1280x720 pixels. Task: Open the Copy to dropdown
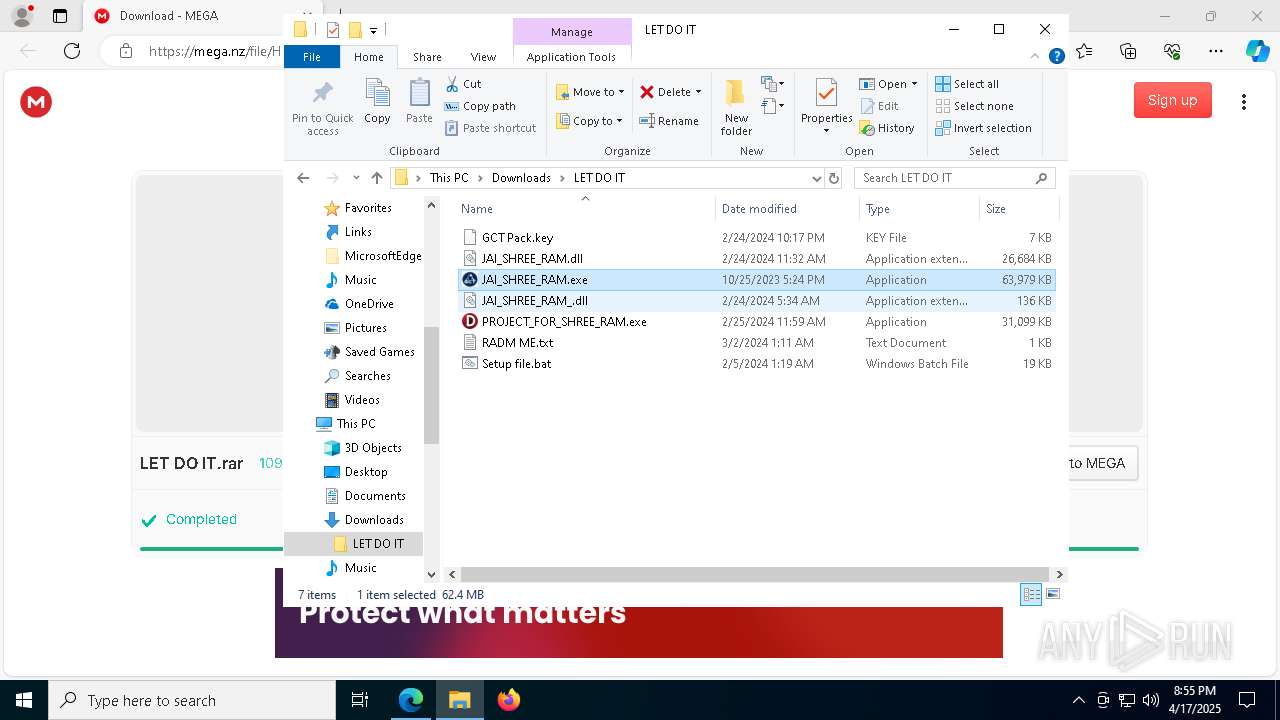pos(589,121)
